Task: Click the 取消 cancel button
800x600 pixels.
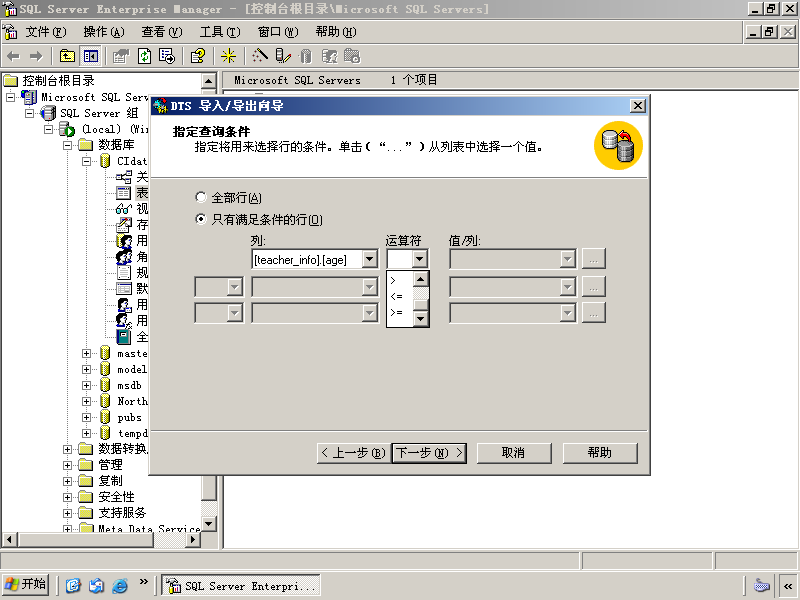Action: 514,453
